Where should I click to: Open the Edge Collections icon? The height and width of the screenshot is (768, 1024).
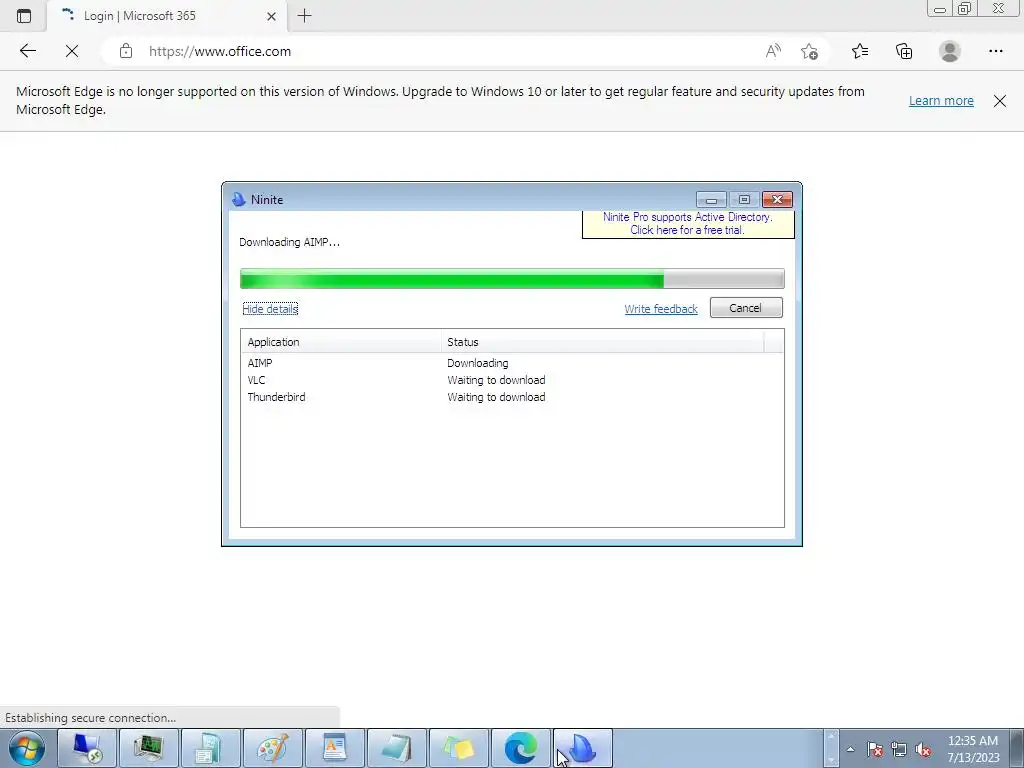[904, 51]
